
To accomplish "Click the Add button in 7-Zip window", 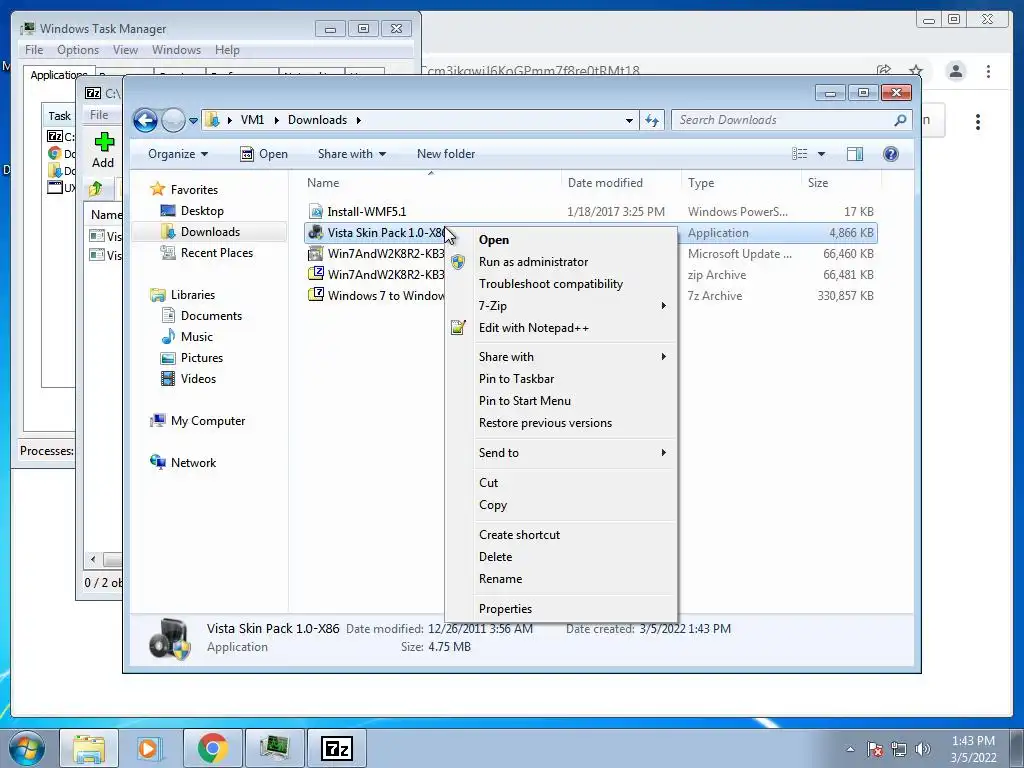I will [103, 150].
